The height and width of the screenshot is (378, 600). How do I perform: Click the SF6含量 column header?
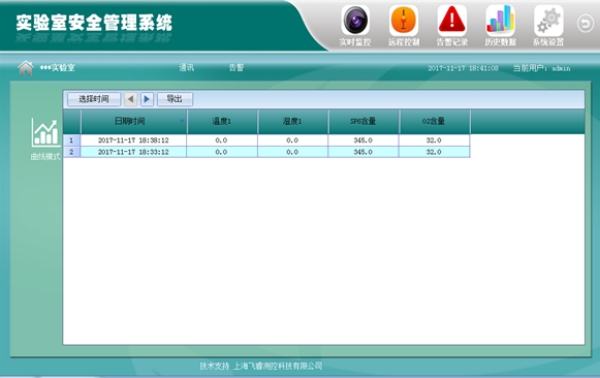364,122
